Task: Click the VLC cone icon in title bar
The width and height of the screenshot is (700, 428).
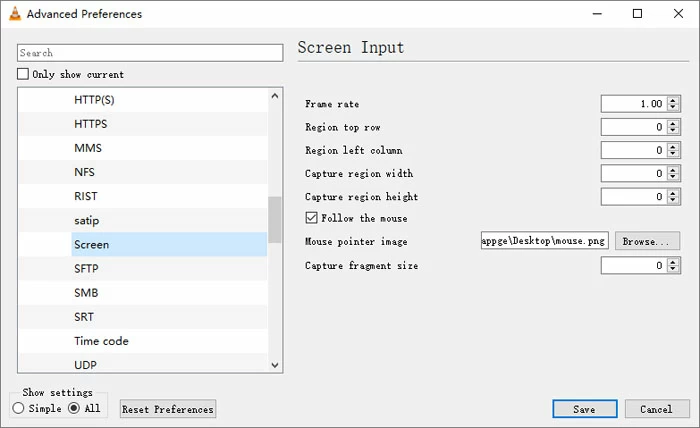Action: point(13,14)
